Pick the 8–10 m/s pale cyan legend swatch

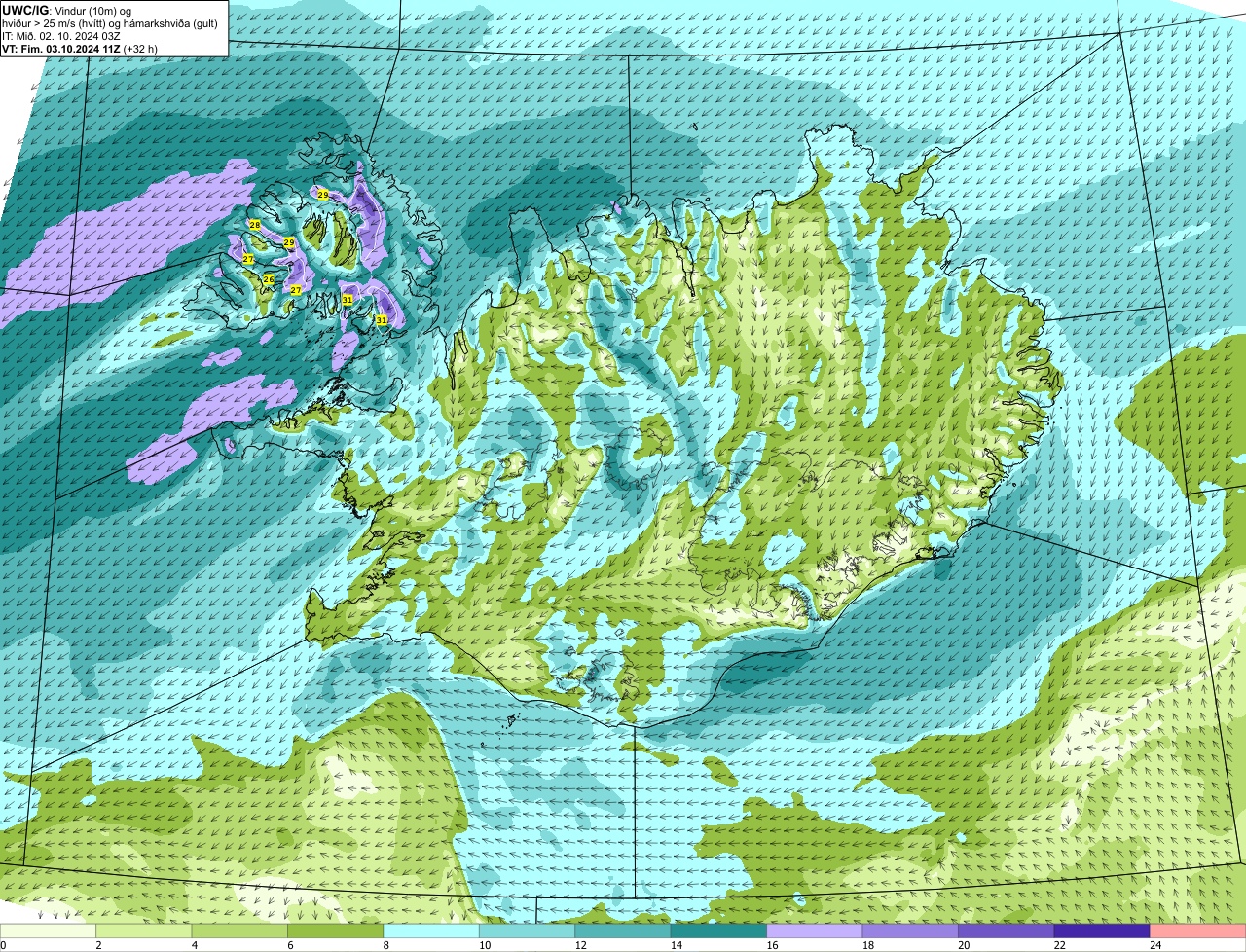coord(431,932)
